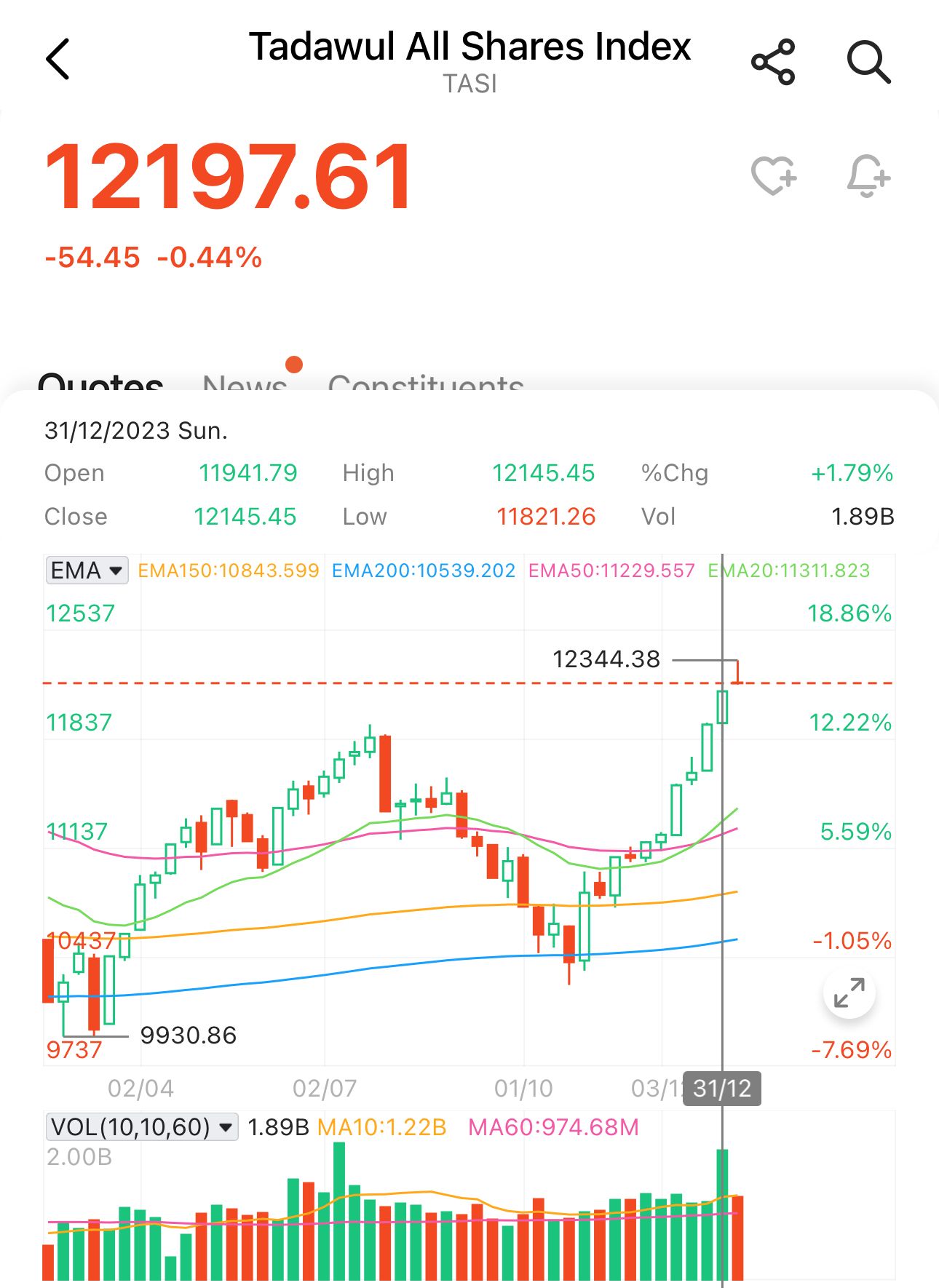Set a price alert bell icon

click(868, 176)
